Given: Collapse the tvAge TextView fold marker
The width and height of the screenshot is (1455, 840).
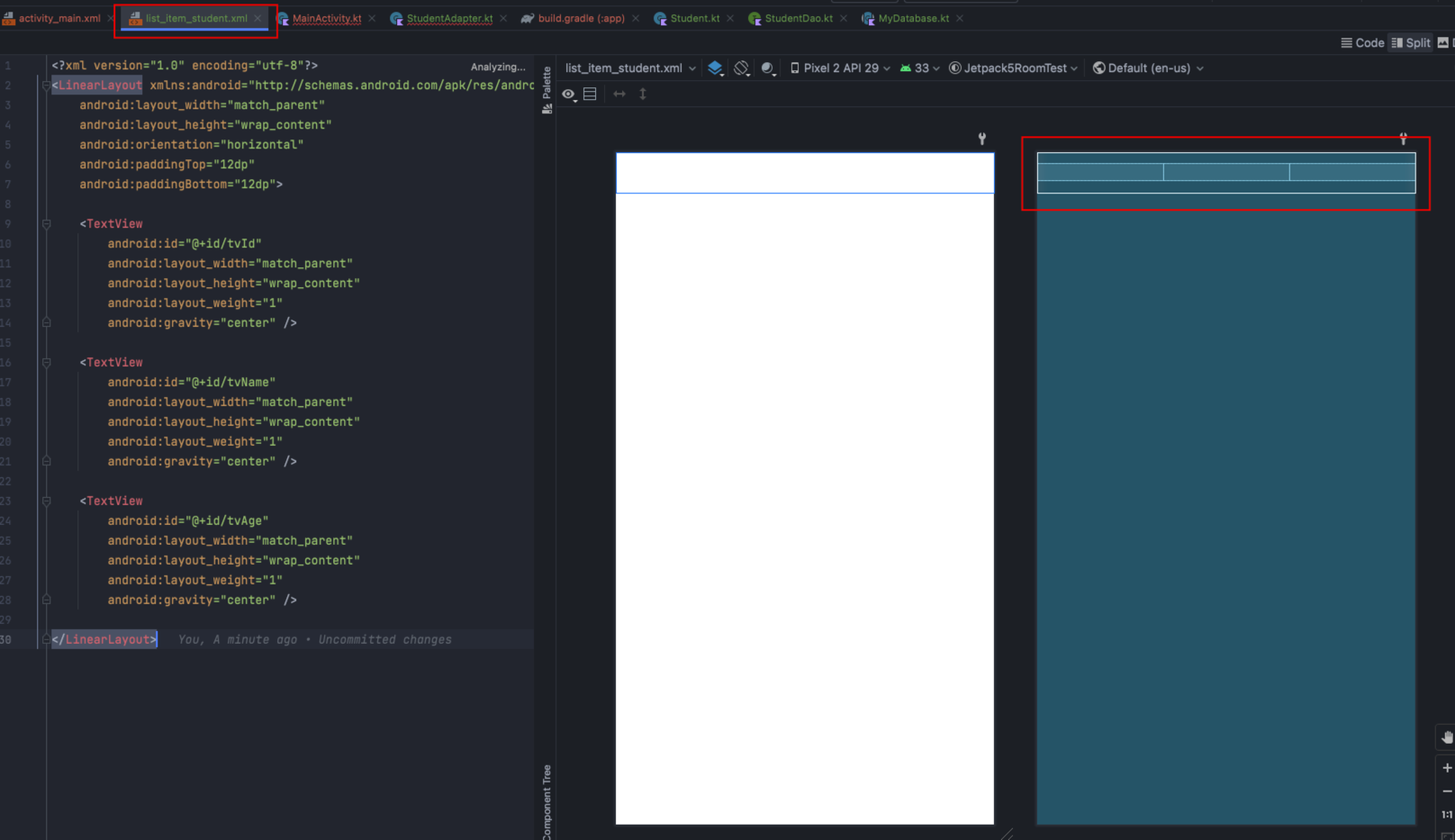Looking at the screenshot, I should pos(46,501).
